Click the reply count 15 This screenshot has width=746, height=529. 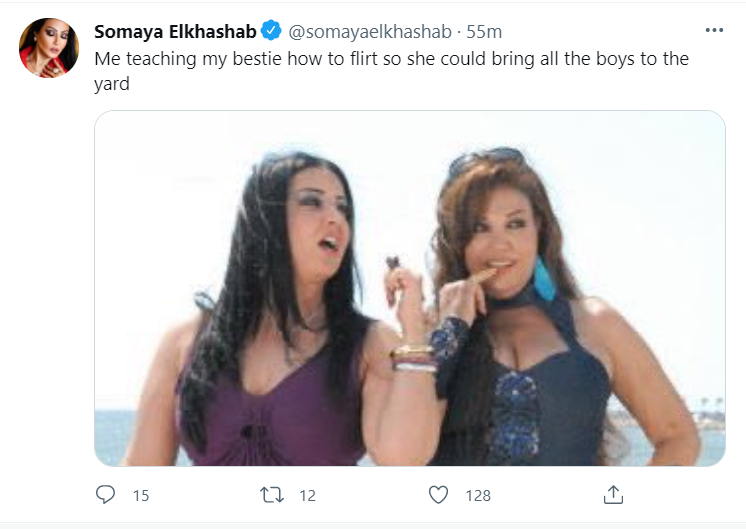(x=140, y=495)
